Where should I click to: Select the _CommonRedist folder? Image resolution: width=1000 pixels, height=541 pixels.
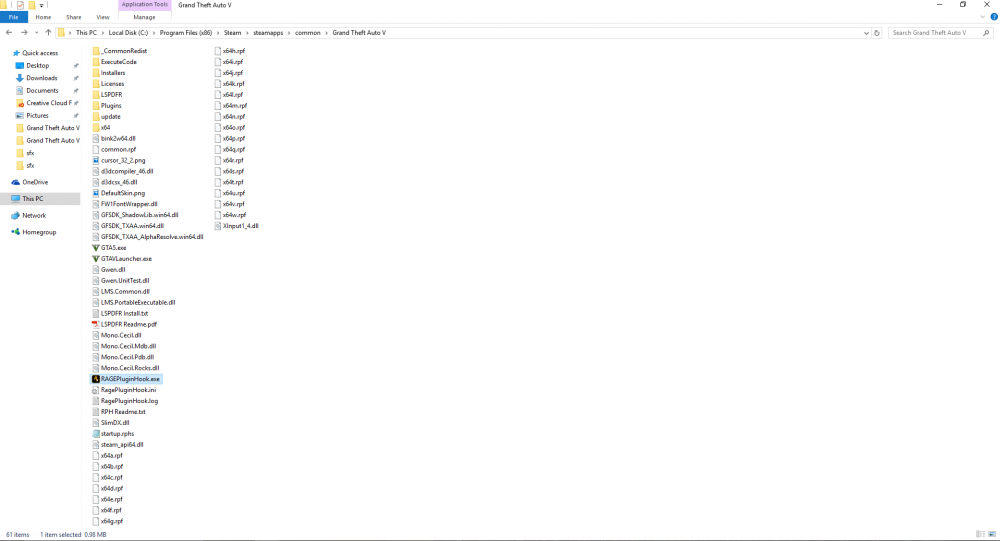point(119,51)
